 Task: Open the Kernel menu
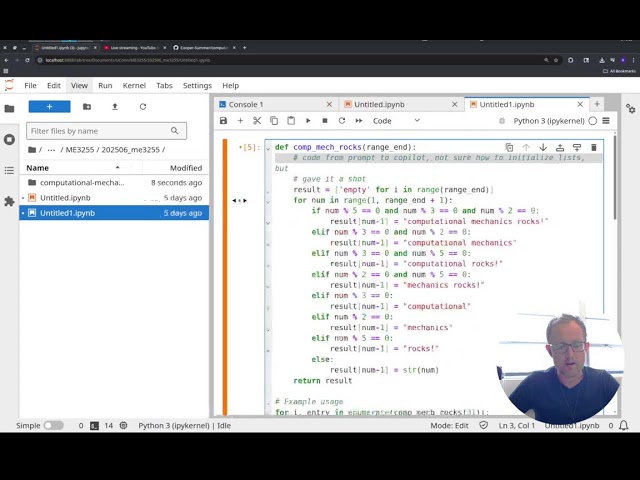point(134,86)
